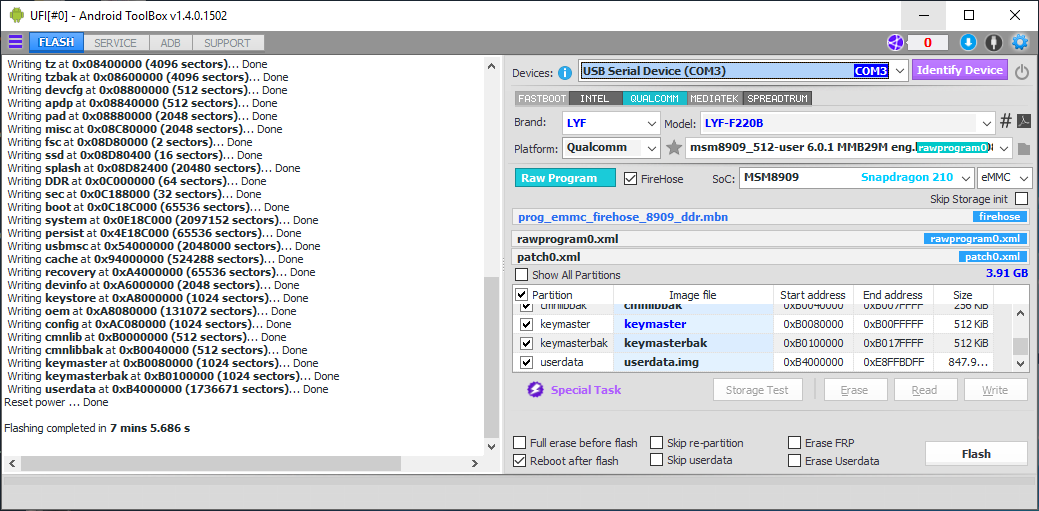Expand the firmware msm8909_512-user dropdown
The height and width of the screenshot is (511, 1039).
pos(1004,148)
